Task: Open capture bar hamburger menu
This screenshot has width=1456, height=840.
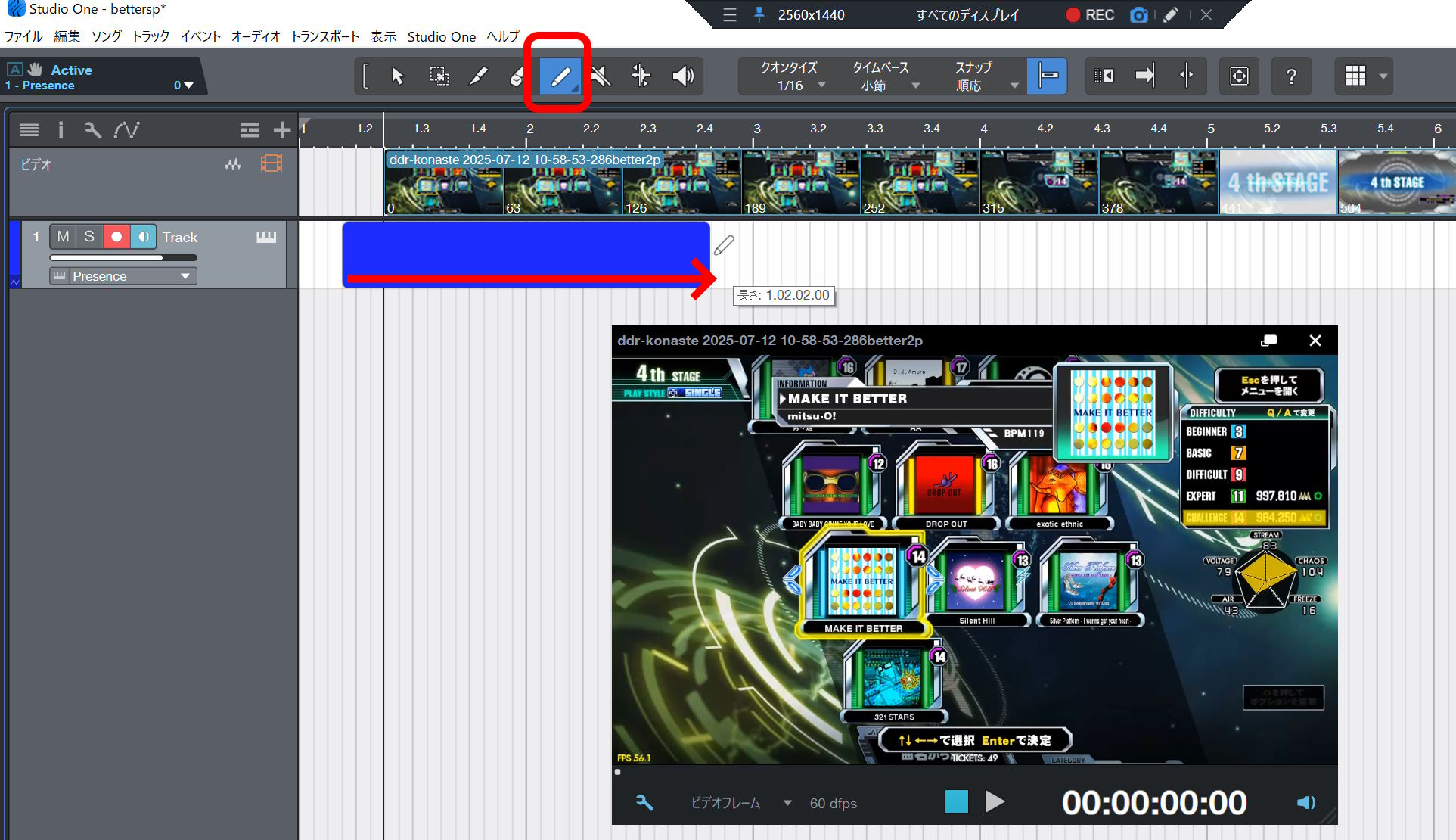Action: click(729, 15)
